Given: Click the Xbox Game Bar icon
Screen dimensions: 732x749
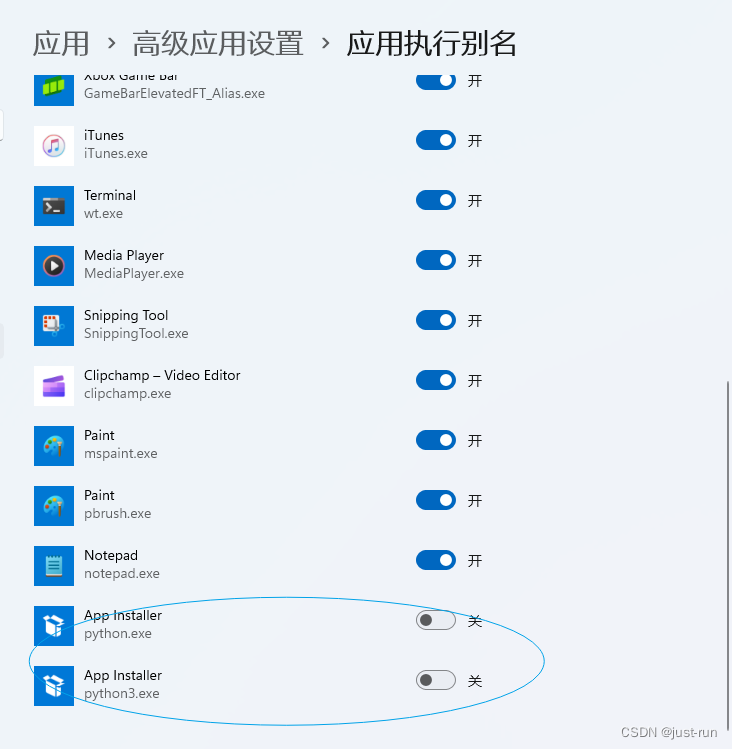Looking at the screenshot, I should coord(54,90).
